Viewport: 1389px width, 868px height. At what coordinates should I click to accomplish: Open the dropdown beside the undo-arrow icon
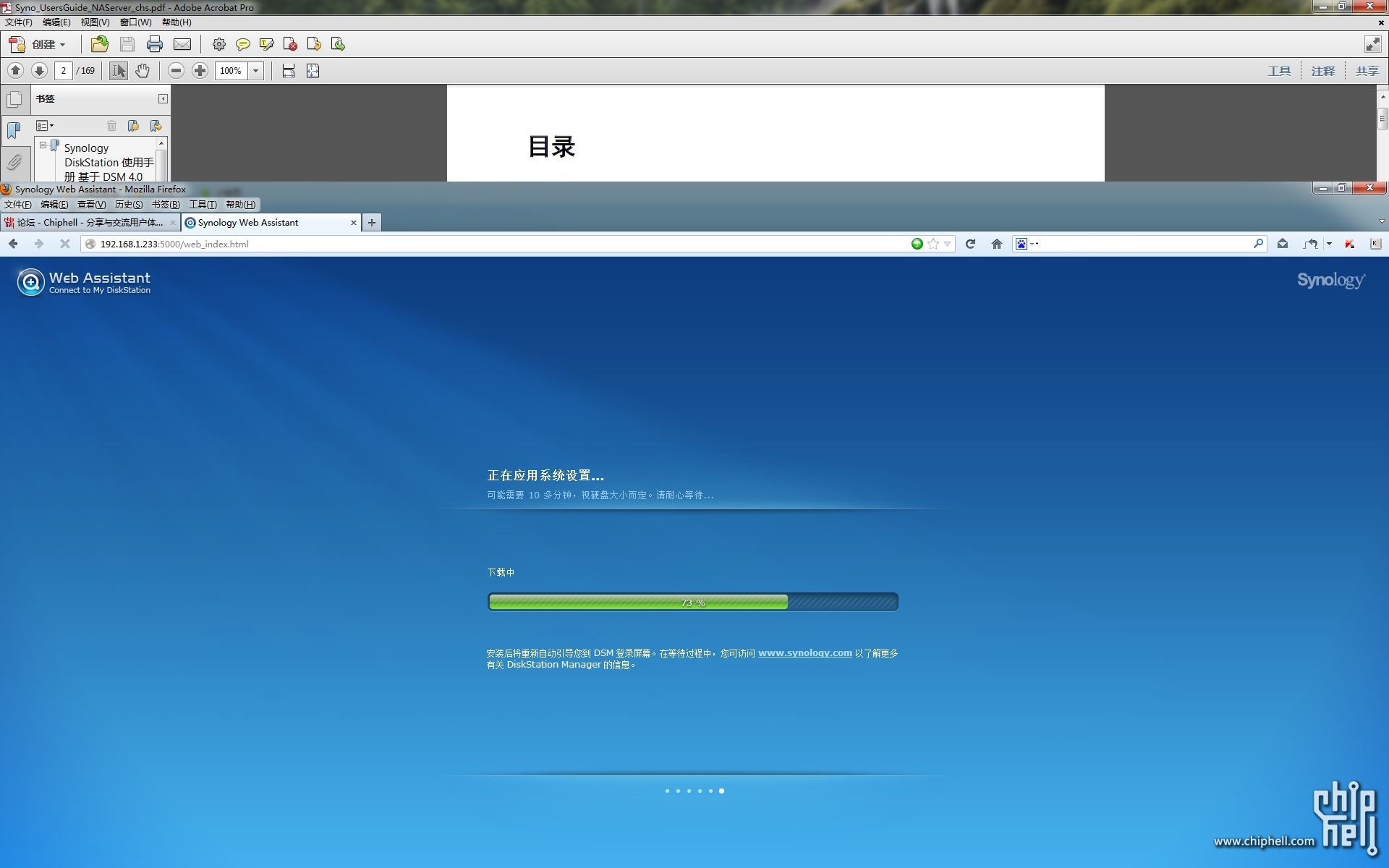point(1329,244)
